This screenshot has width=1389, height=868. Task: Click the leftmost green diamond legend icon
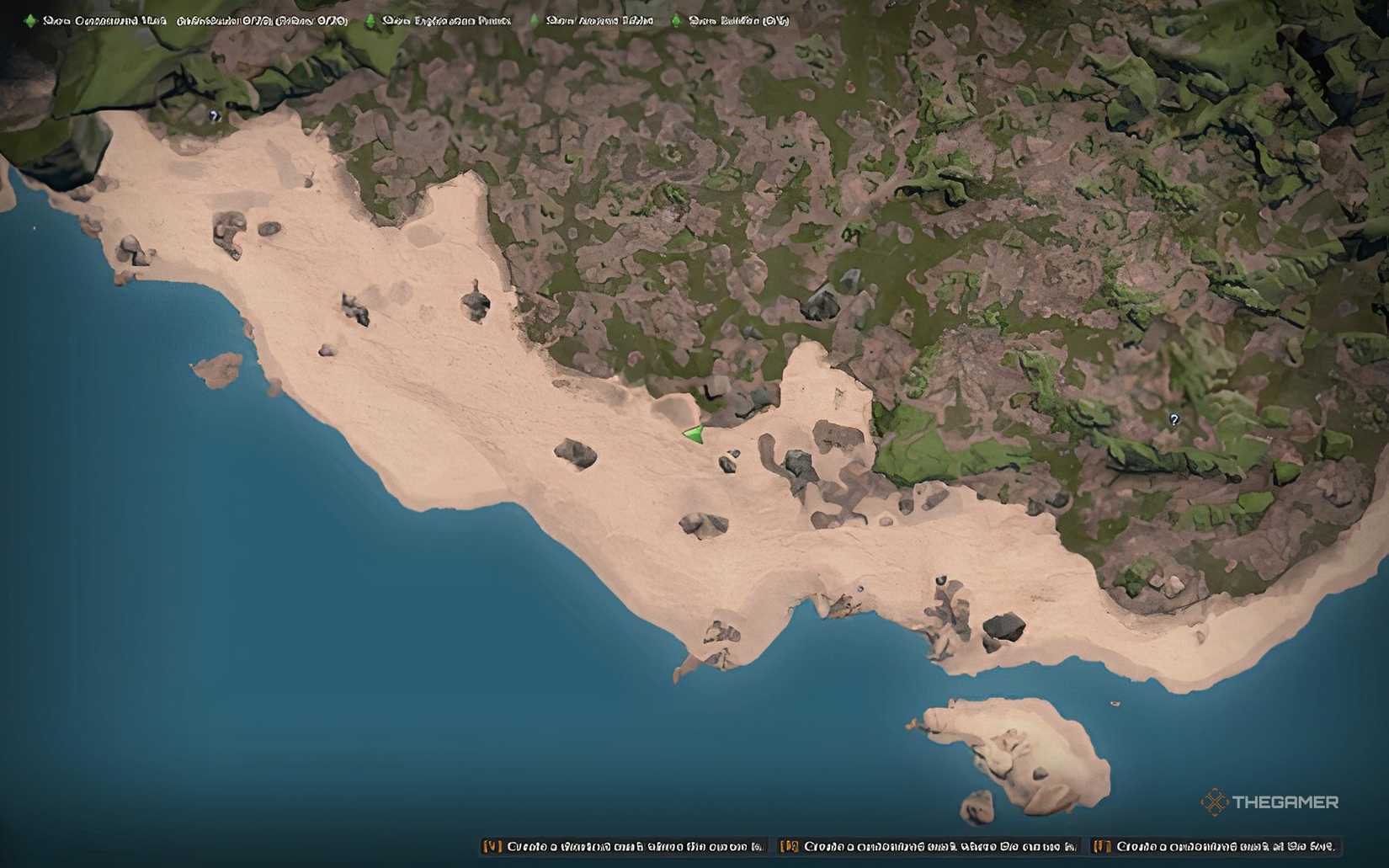(x=30, y=20)
